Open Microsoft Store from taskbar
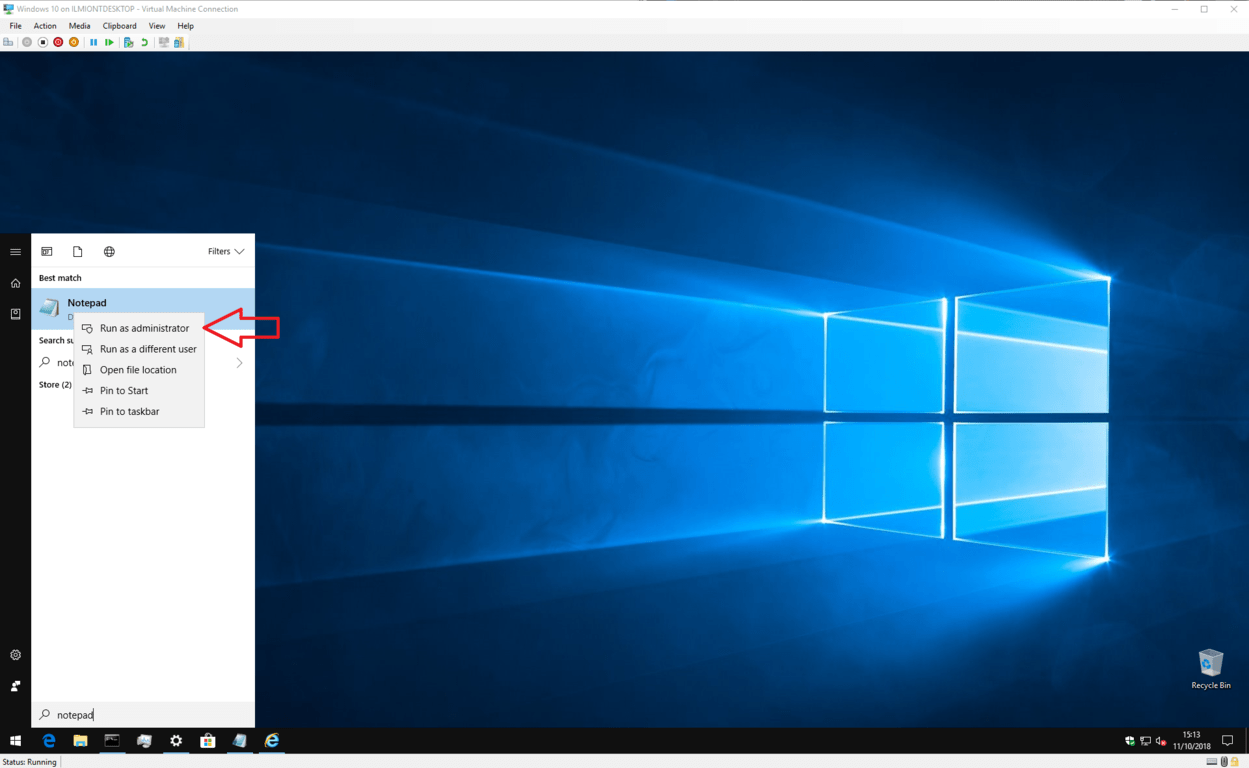This screenshot has width=1249, height=768. (208, 741)
